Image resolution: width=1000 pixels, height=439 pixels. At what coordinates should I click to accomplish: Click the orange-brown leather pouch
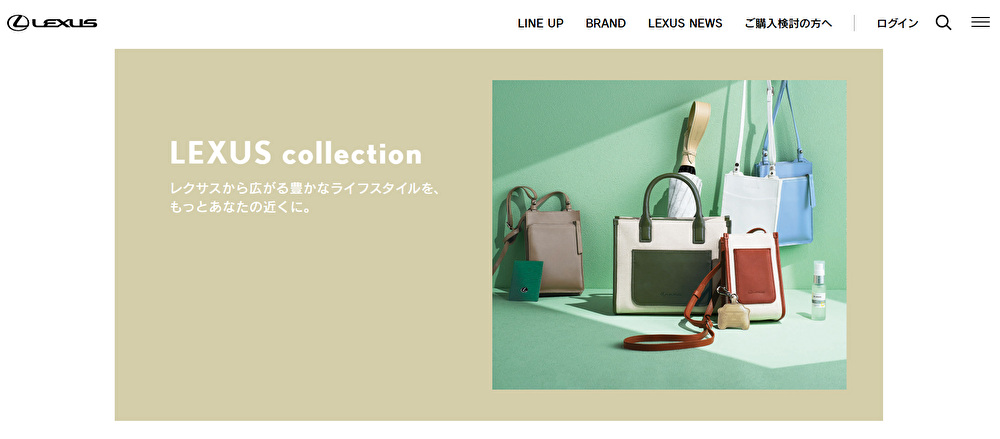coord(753,274)
